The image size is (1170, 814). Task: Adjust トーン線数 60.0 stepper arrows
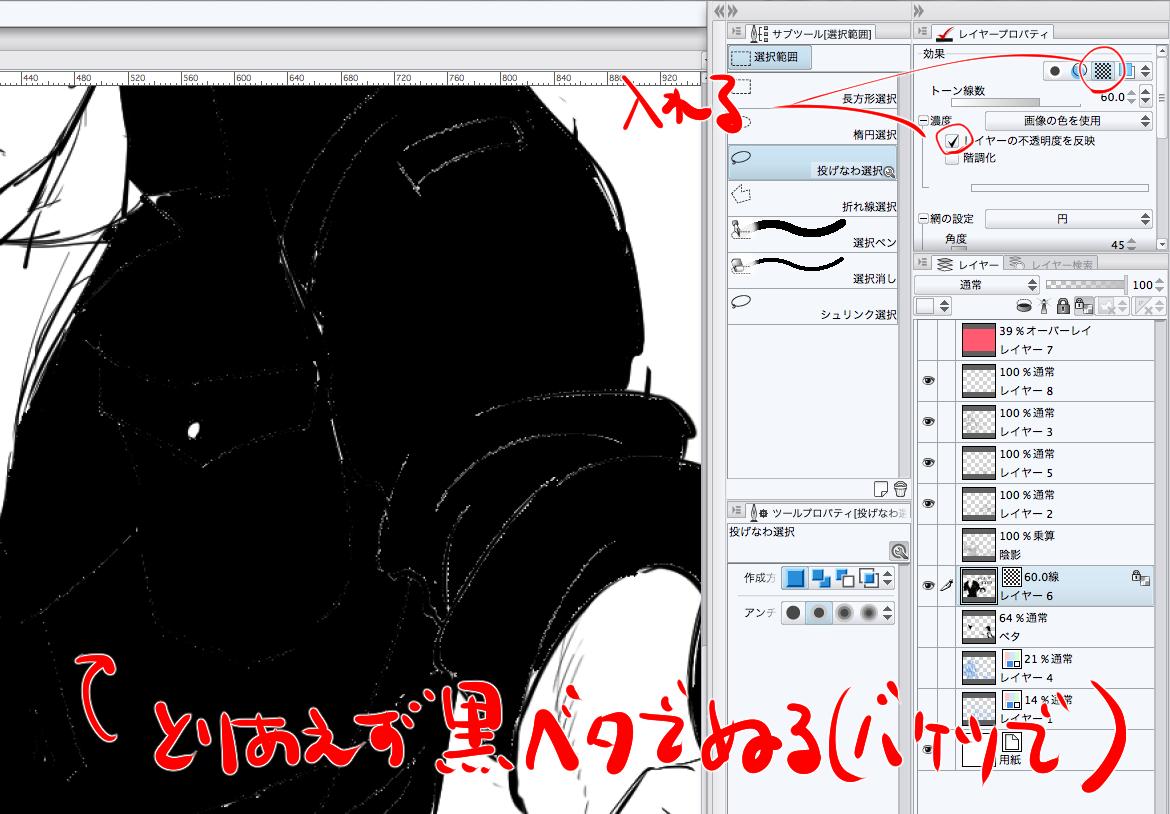(x=1132, y=97)
